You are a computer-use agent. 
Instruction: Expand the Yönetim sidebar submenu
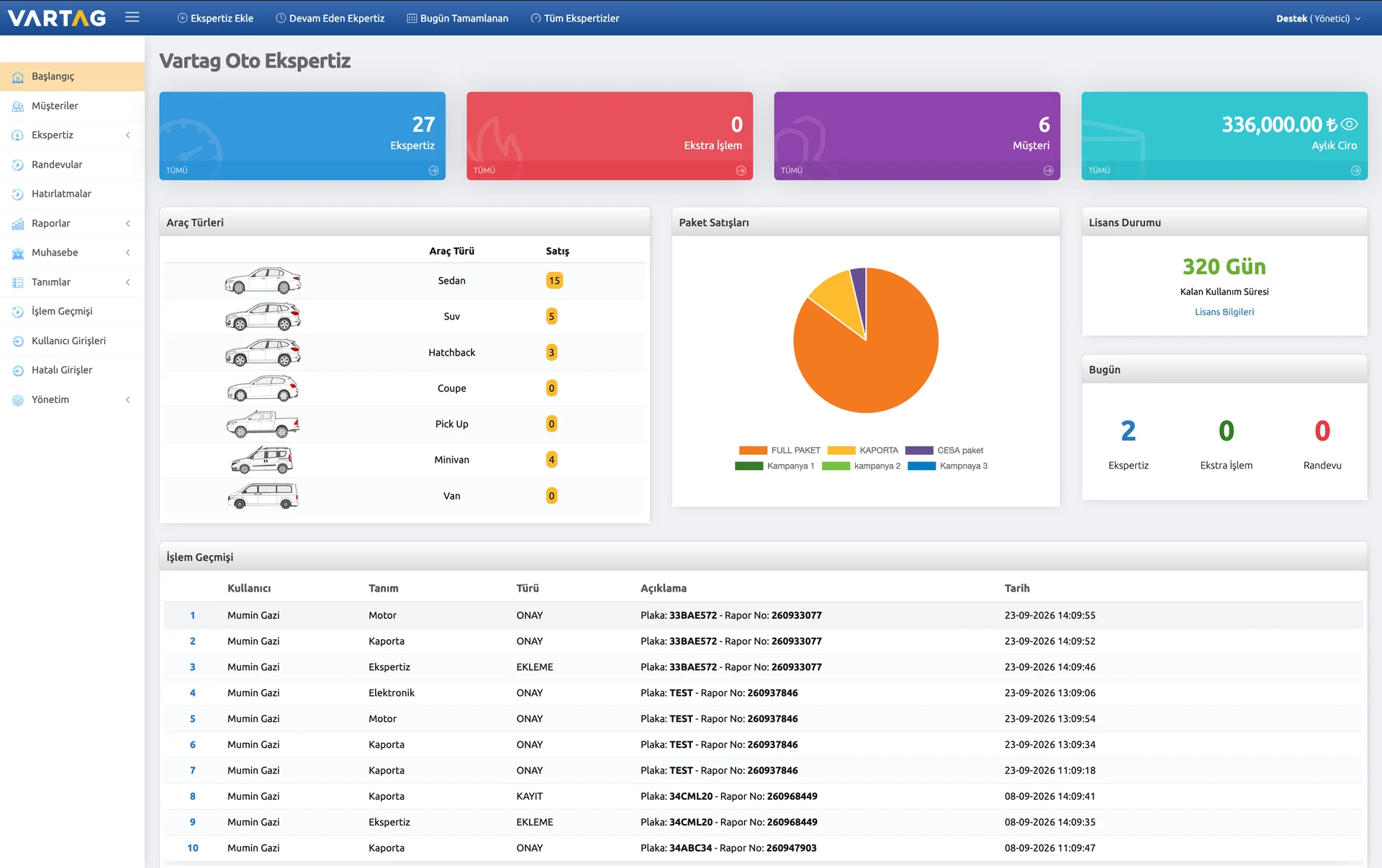128,399
